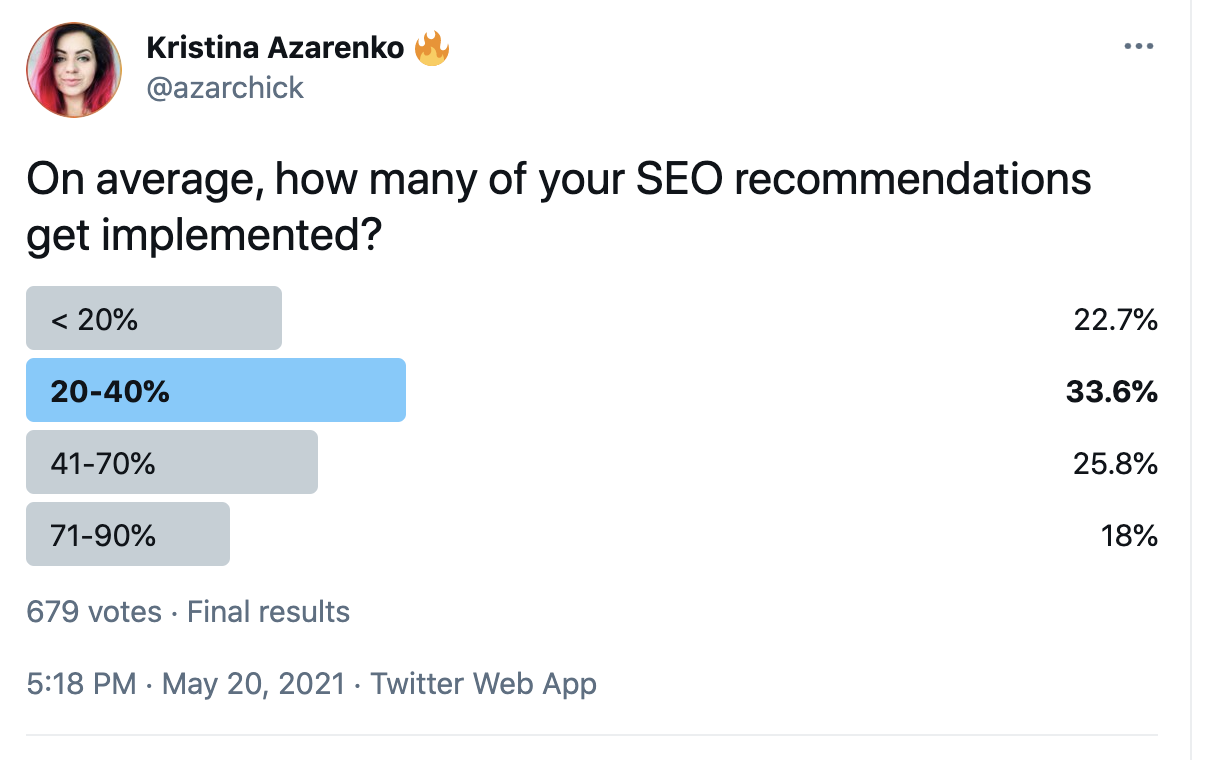The height and width of the screenshot is (760, 1210).
Task: Click the 'Final results' text
Action: tap(268, 612)
